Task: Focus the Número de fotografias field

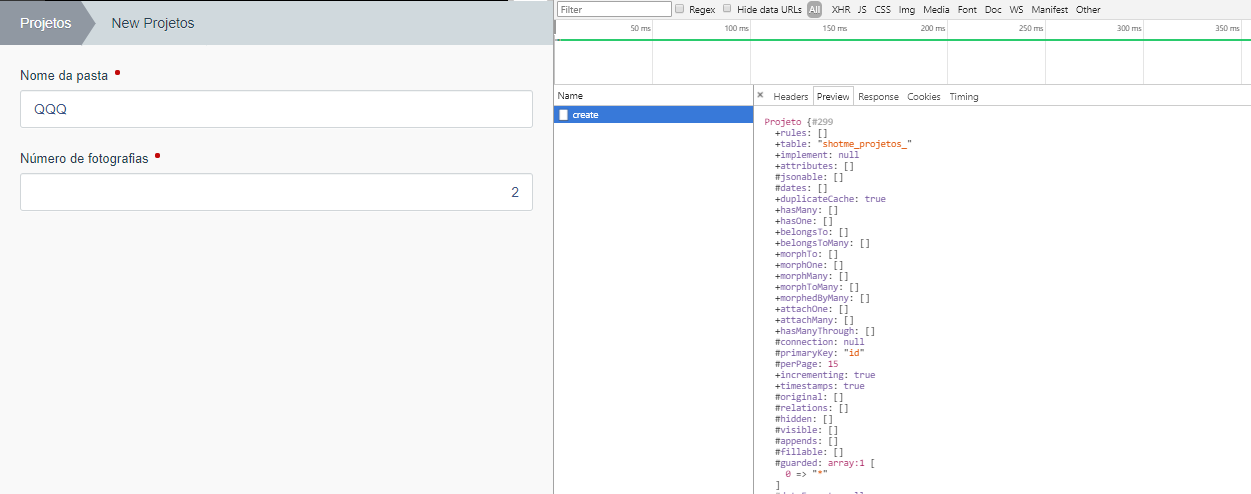Action: 276,192
